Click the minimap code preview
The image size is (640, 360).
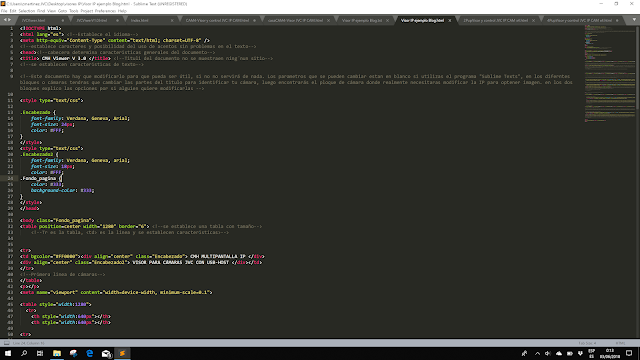coord(610,73)
